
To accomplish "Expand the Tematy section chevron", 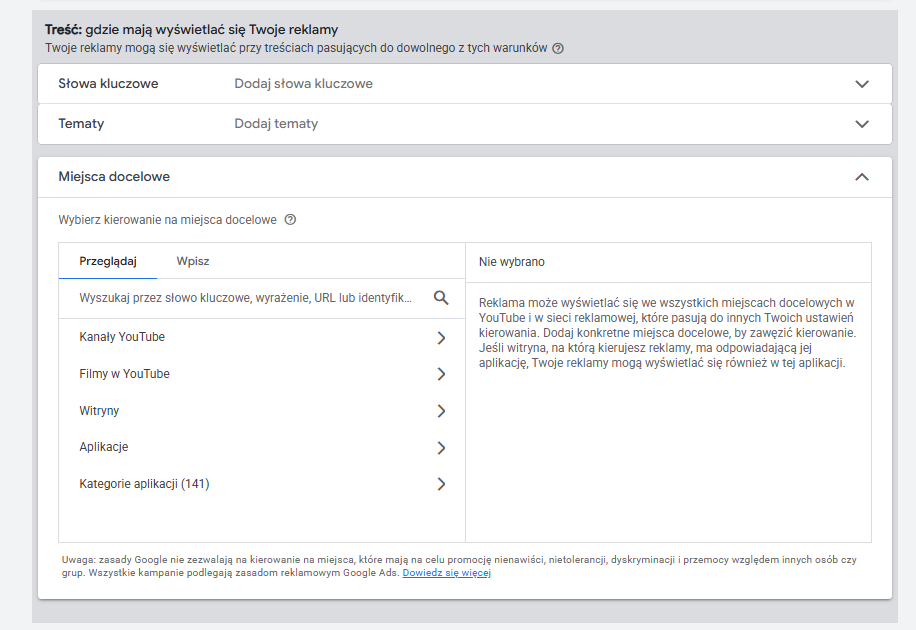I will tap(862, 124).
